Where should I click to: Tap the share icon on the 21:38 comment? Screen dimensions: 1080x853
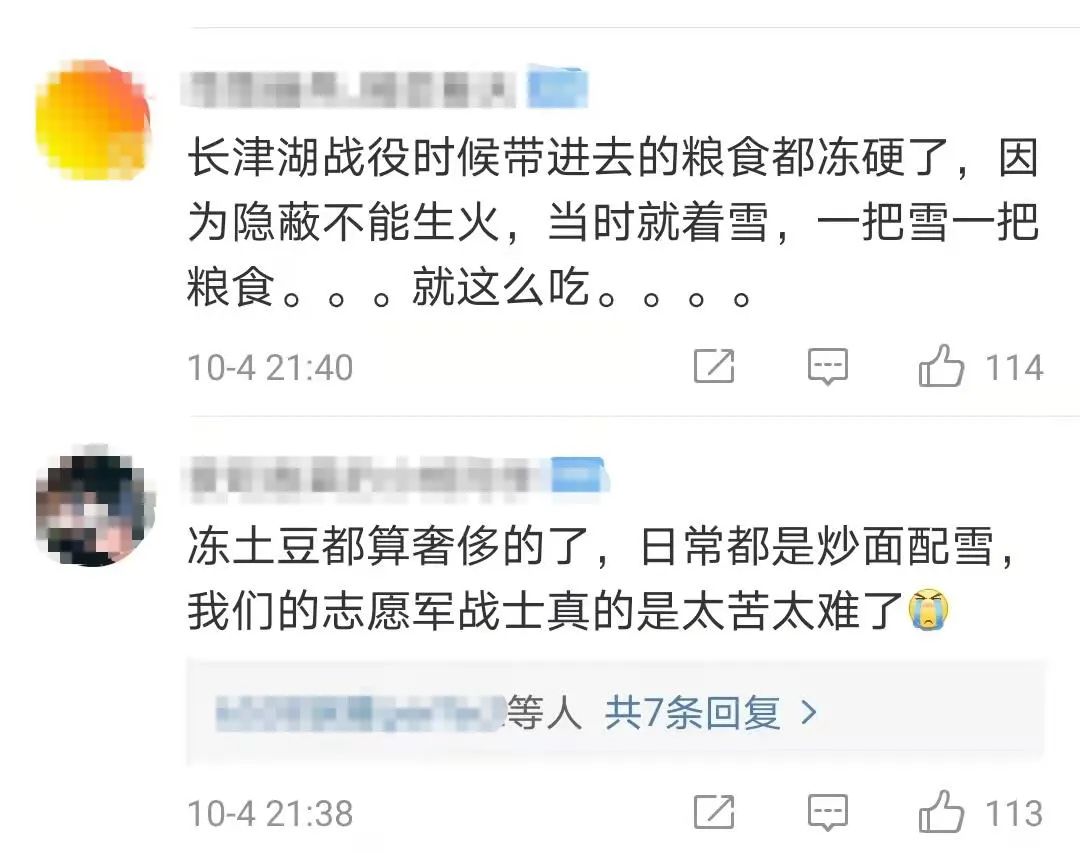[x=714, y=812]
